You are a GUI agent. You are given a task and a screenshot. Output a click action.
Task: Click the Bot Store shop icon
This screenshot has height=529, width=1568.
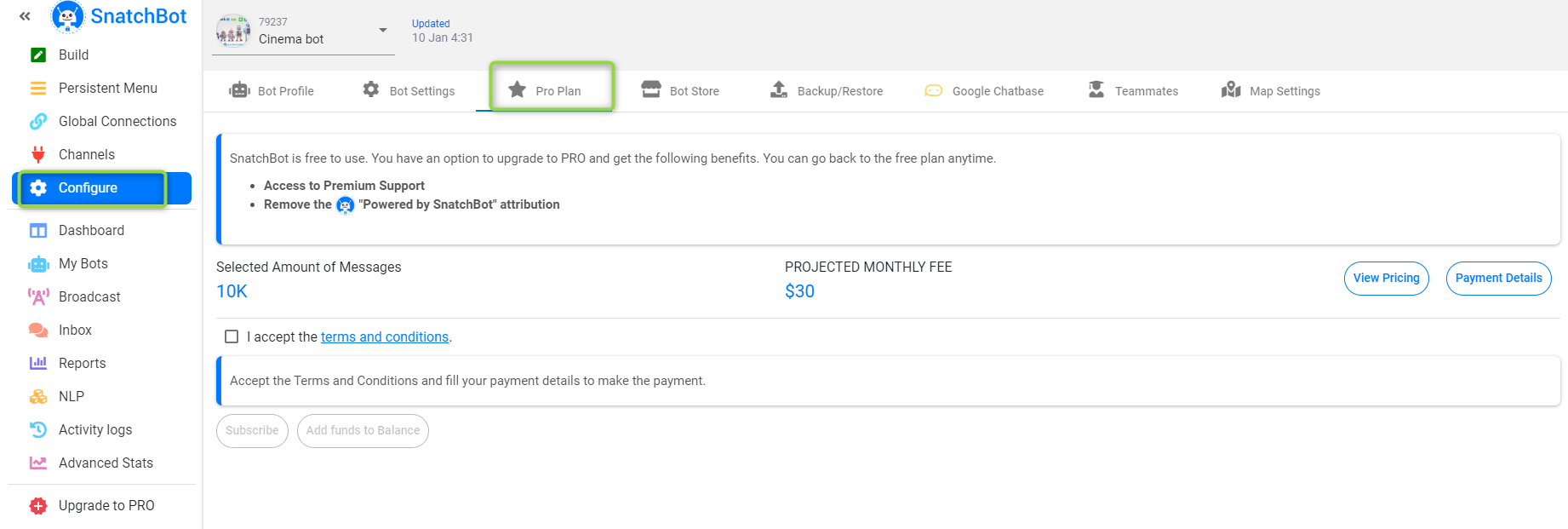(651, 89)
